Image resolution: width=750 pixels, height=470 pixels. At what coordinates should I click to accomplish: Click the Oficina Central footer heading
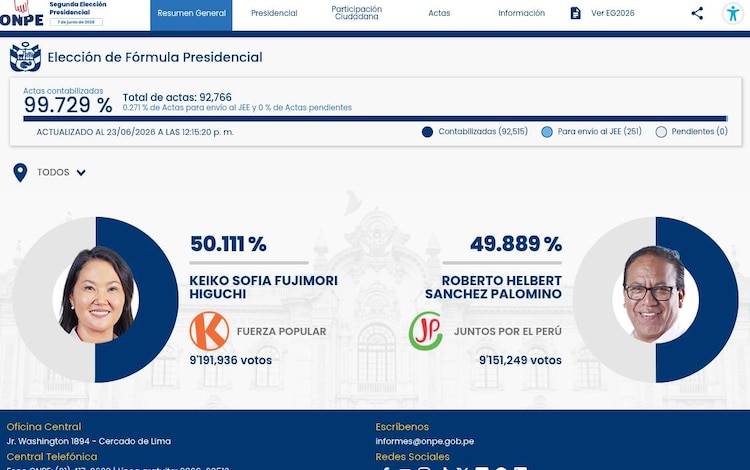[x=44, y=427]
